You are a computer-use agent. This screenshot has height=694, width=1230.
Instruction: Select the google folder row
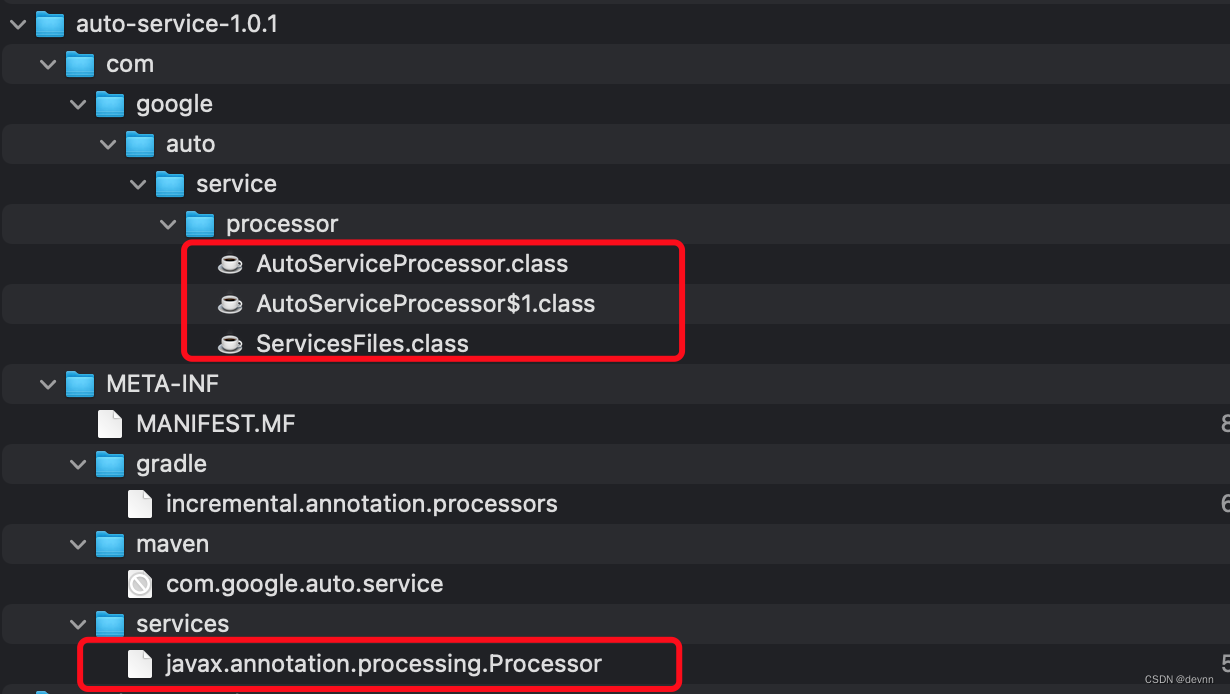174,104
